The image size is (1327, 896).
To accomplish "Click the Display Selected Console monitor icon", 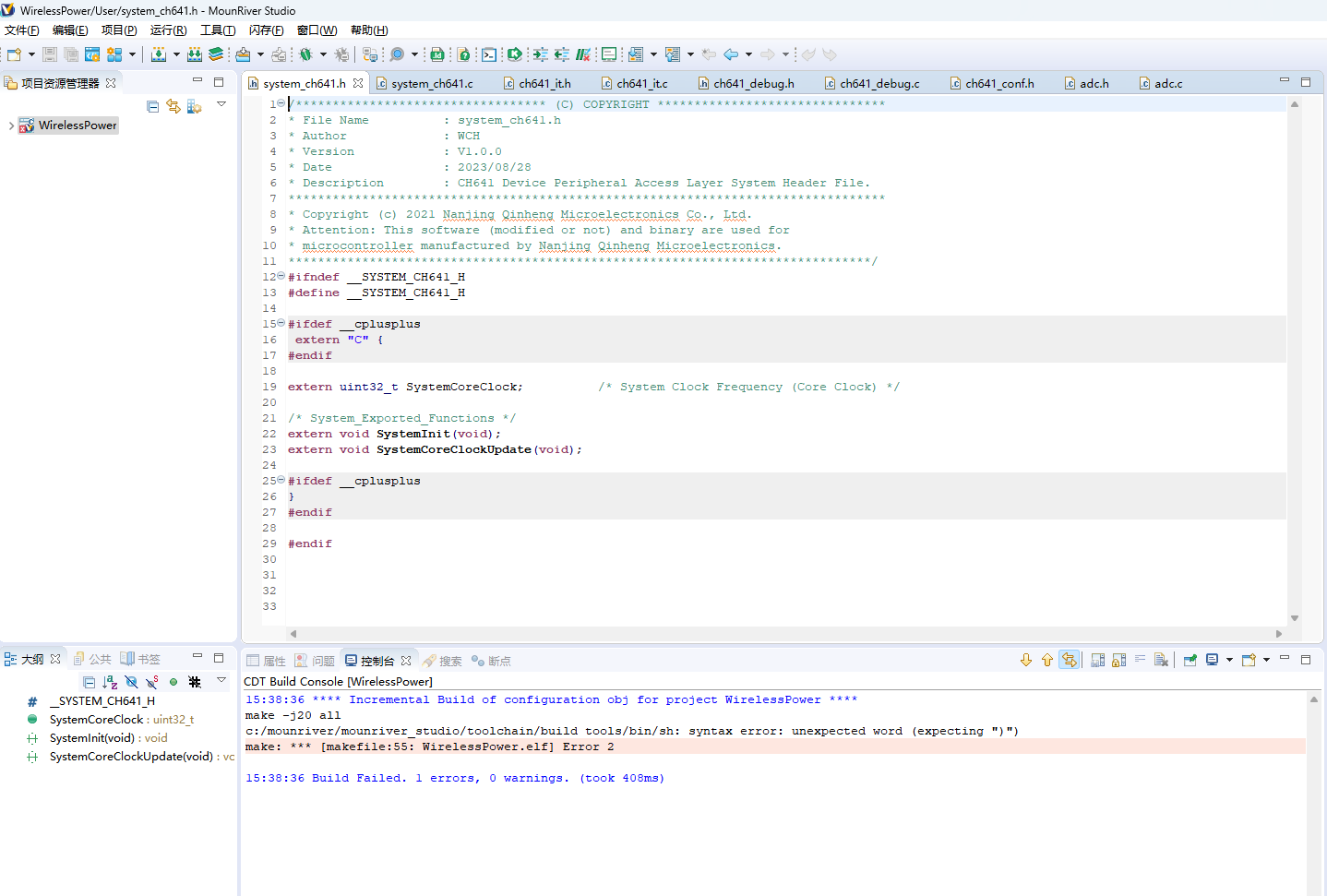I will (1213, 660).
